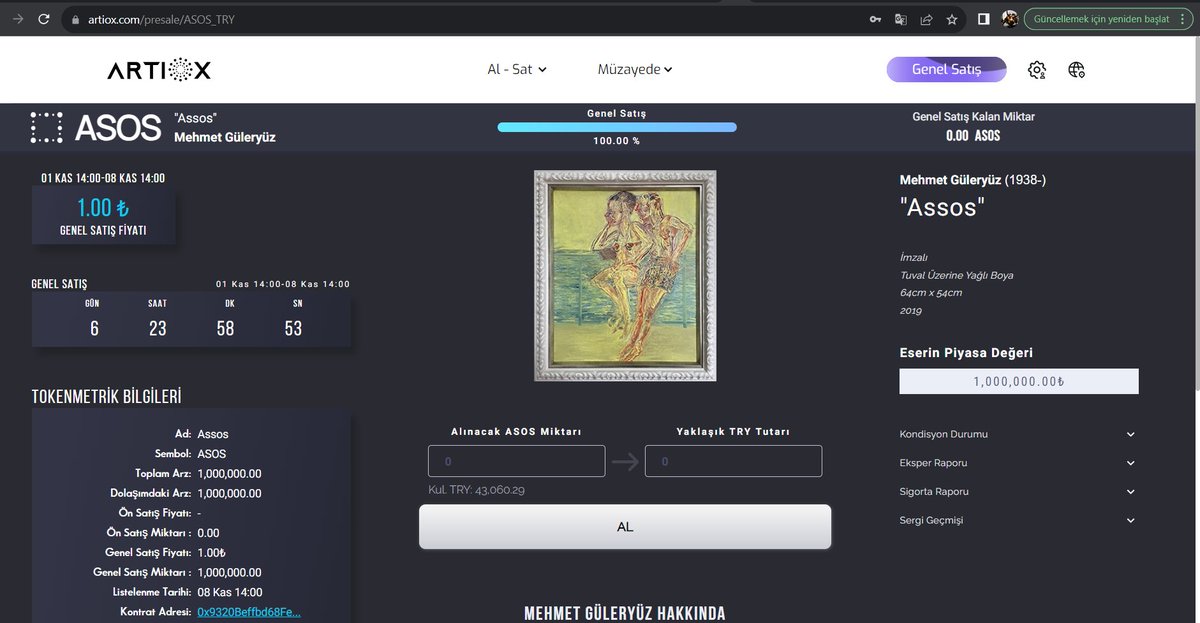
Task: Click the Tuval Üzerine Yağlı Boya text
Action: click(957, 275)
